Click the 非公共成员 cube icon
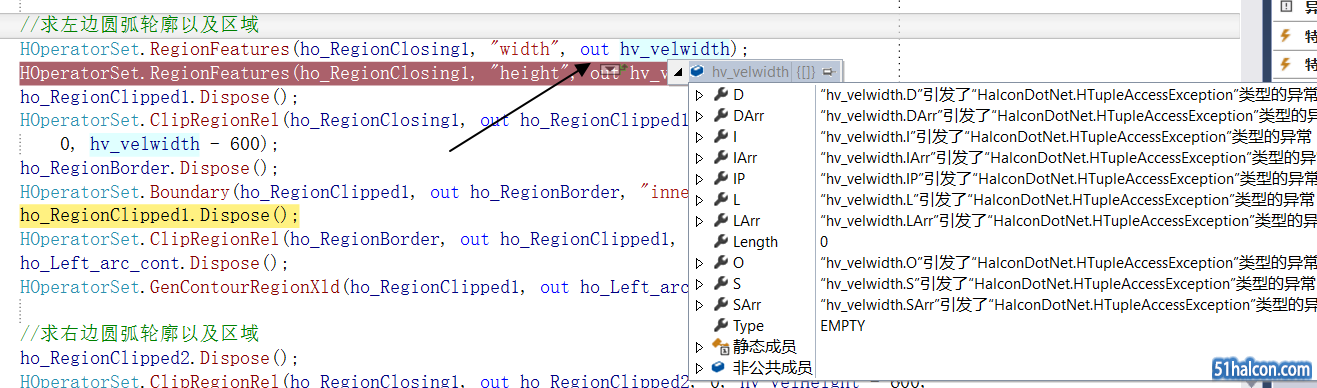Image resolution: width=1317 pixels, height=388 pixels. tap(720, 368)
